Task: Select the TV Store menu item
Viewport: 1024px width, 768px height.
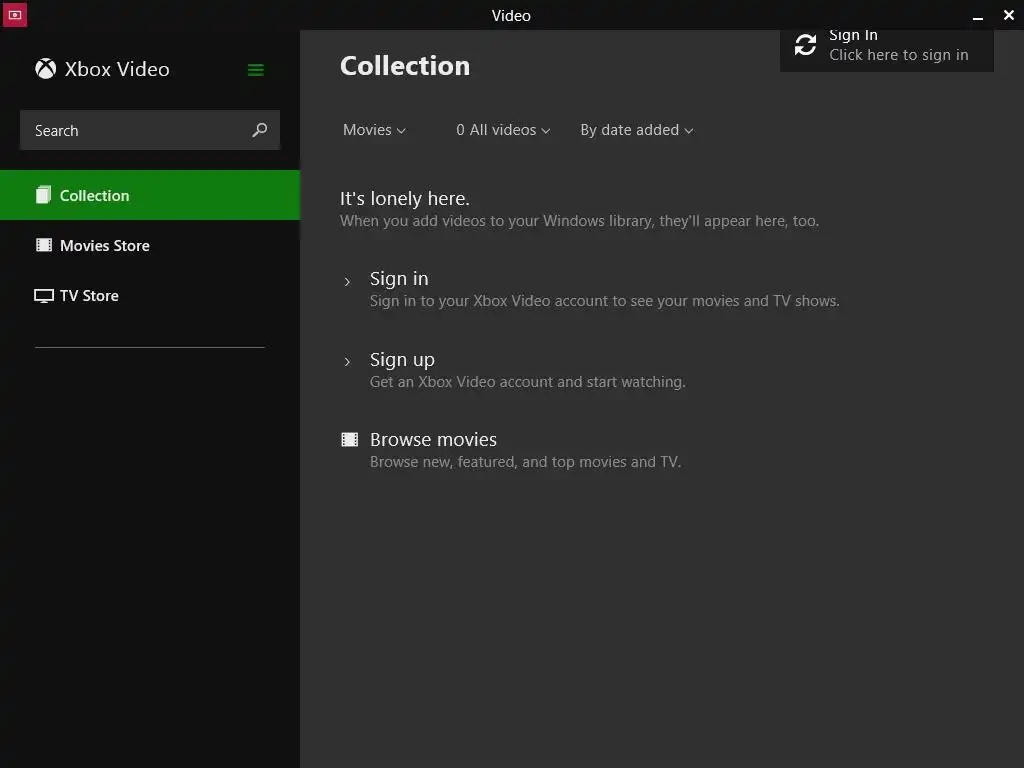Action: [89, 296]
